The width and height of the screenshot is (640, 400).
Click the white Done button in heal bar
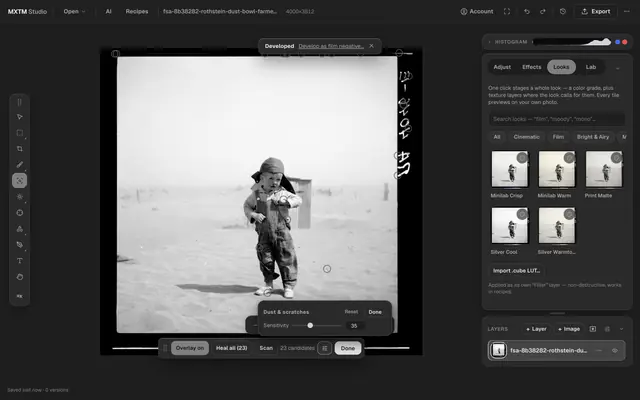click(348, 348)
